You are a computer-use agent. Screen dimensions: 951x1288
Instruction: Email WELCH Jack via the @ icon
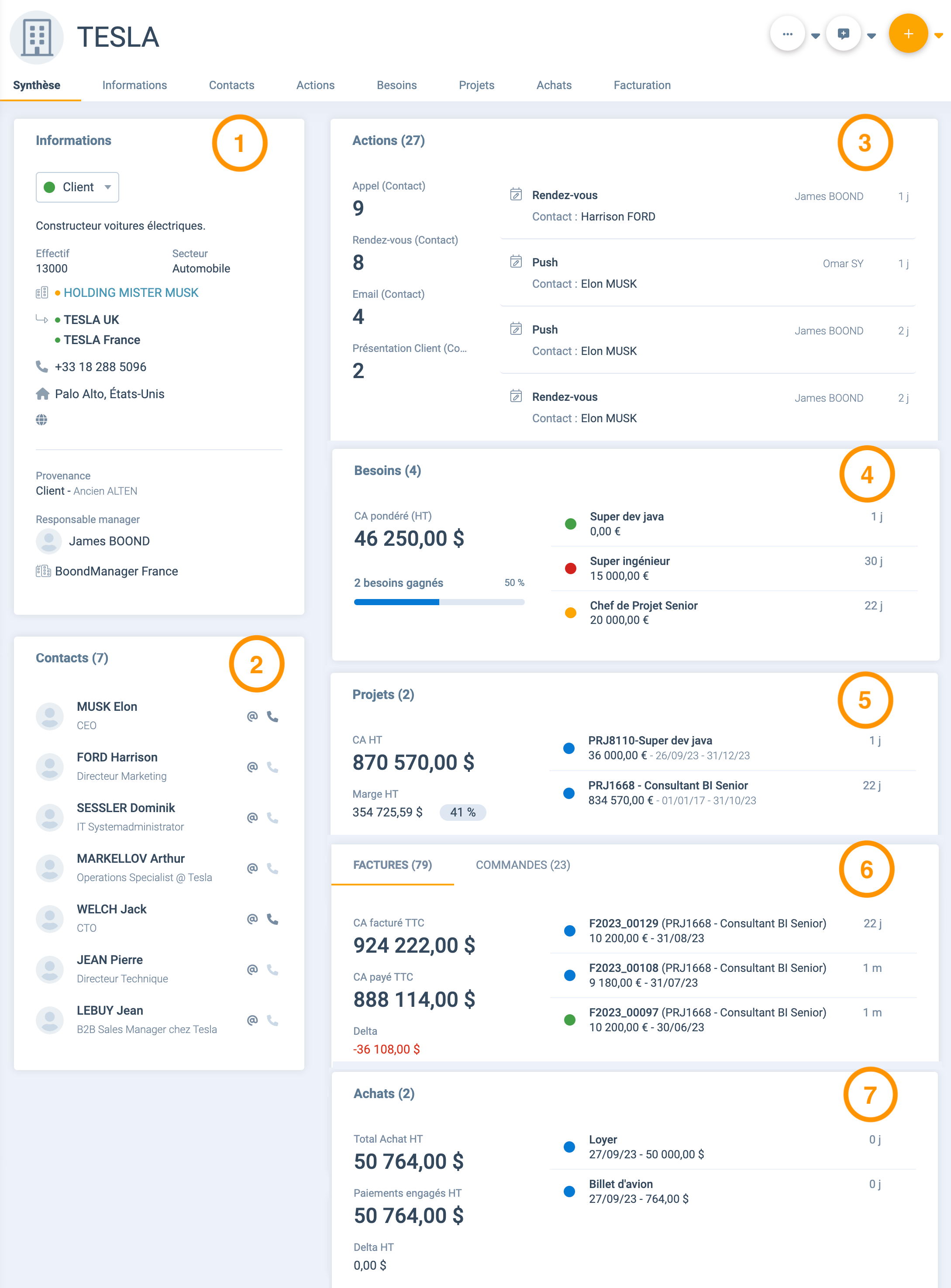click(252, 919)
